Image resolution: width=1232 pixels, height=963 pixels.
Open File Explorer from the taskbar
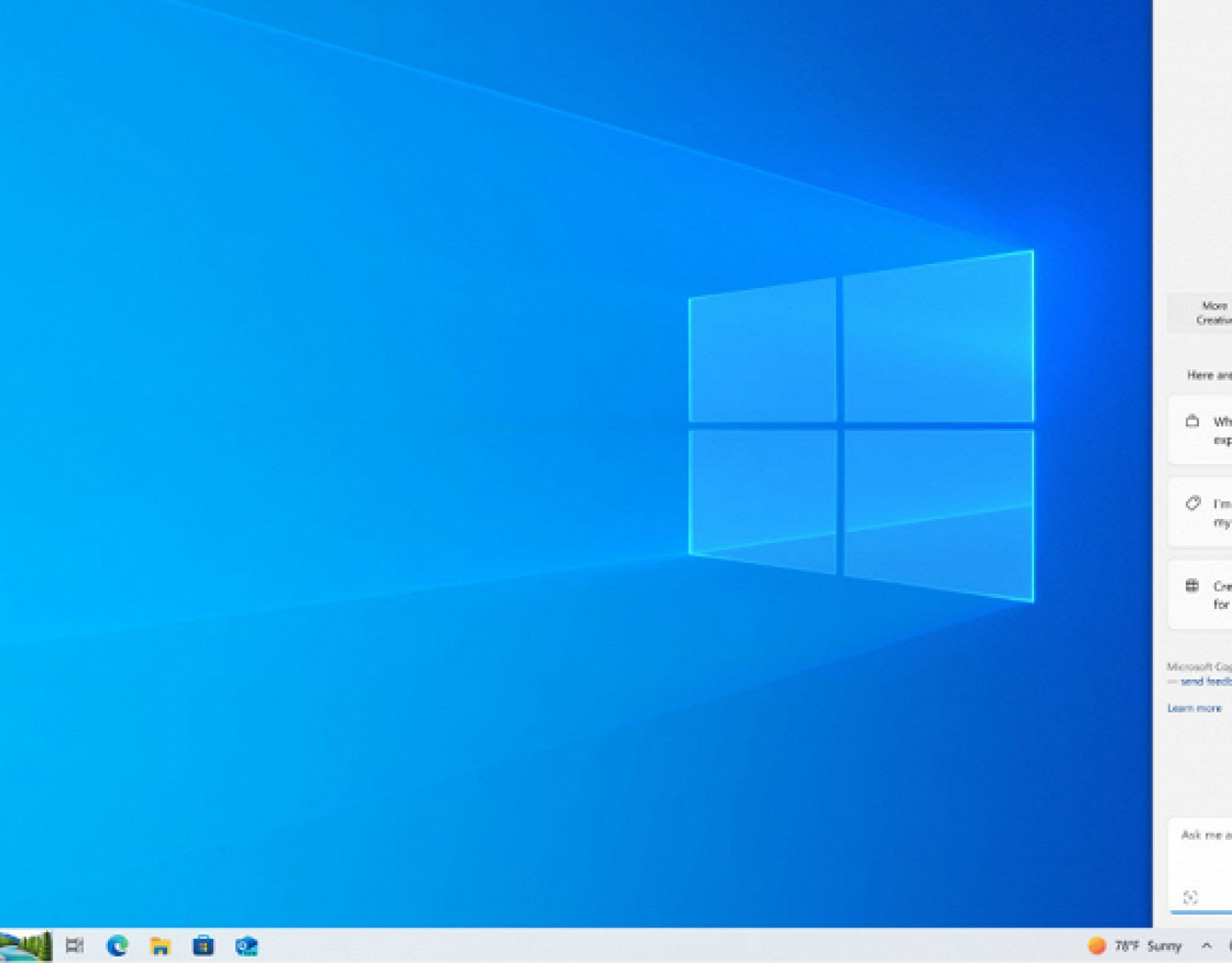tap(160, 945)
